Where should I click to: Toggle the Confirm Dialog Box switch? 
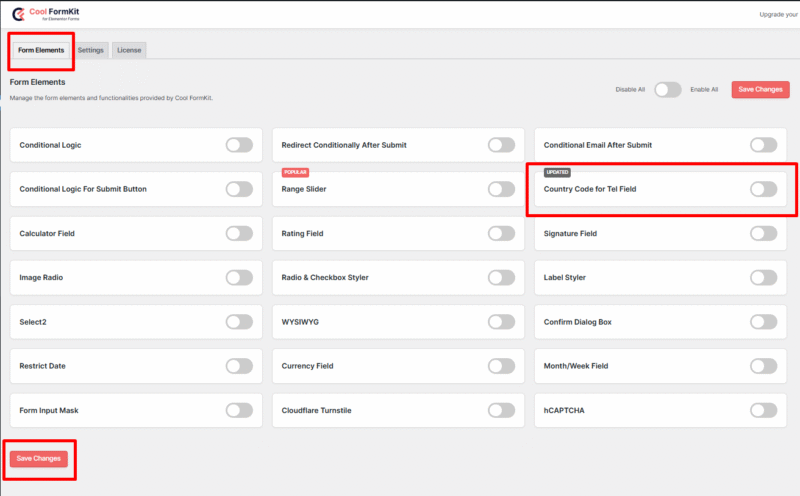click(x=763, y=322)
